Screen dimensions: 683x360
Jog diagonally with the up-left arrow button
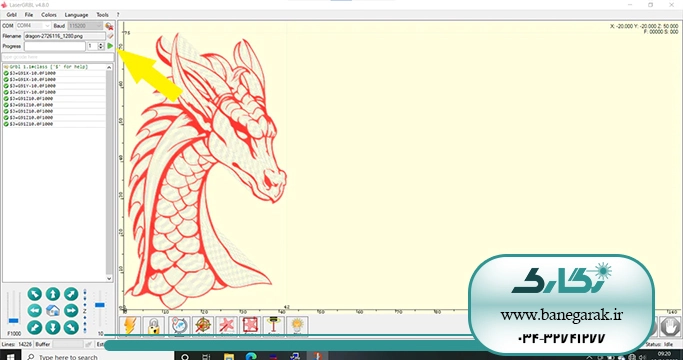tap(34, 294)
